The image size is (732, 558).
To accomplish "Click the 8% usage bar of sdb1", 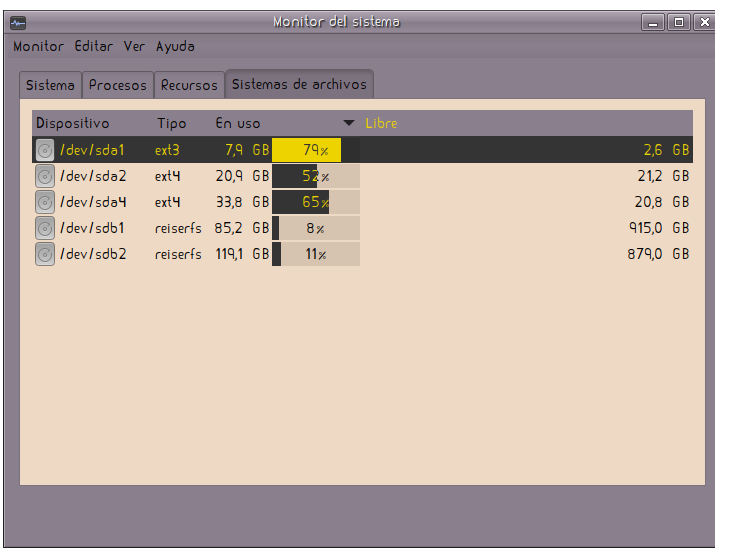I will pos(316,228).
